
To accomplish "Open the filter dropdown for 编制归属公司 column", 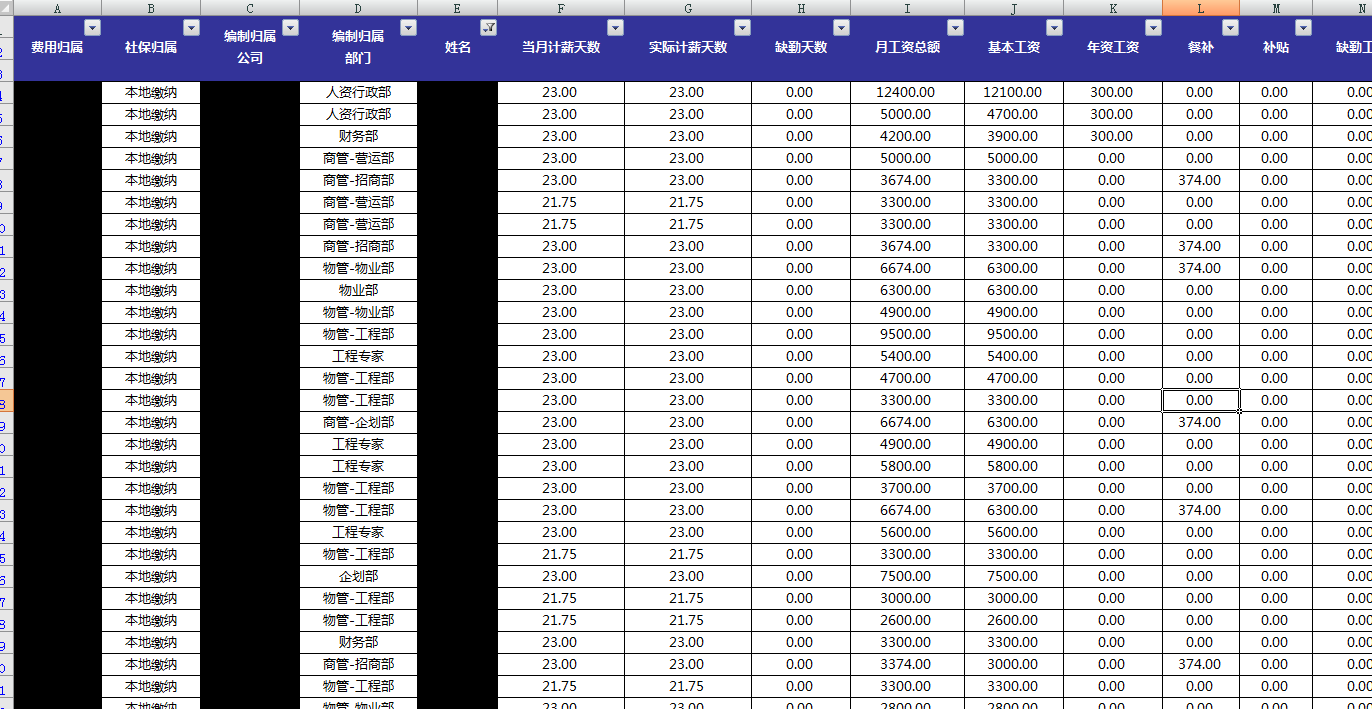I will coord(290,28).
